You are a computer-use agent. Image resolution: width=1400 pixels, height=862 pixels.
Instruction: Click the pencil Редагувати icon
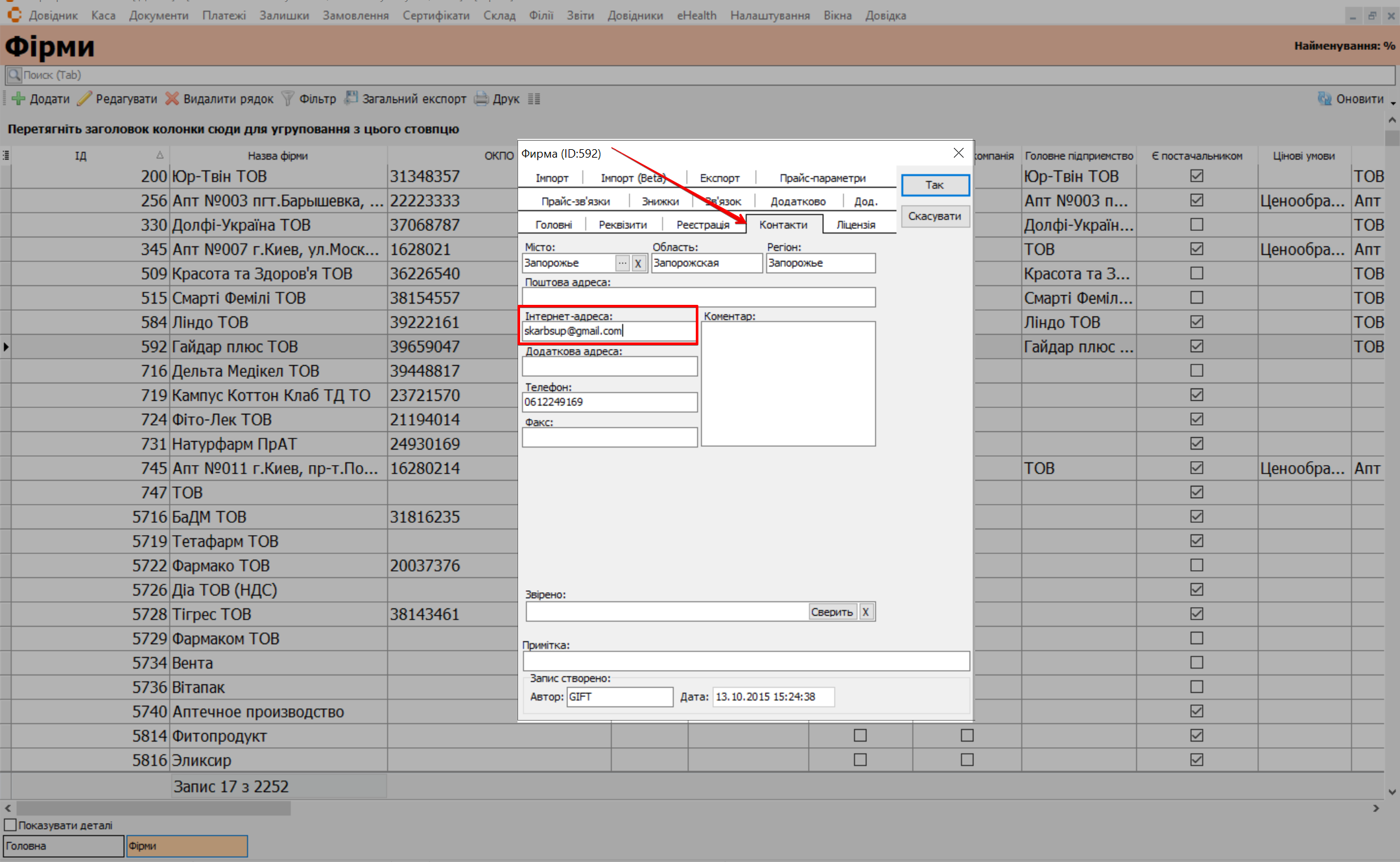[84, 99]
